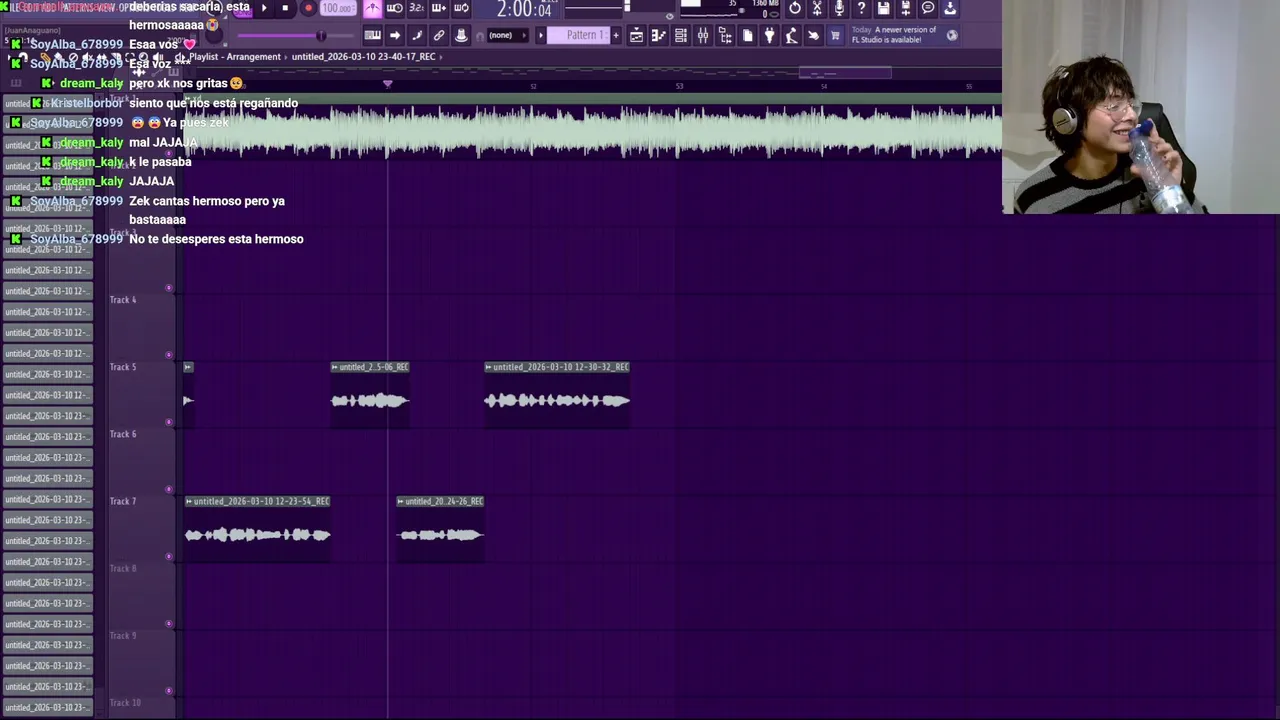This screenshot has width=1280, height=720.
Task: Click the download content library icon
Action: point(950,8)
